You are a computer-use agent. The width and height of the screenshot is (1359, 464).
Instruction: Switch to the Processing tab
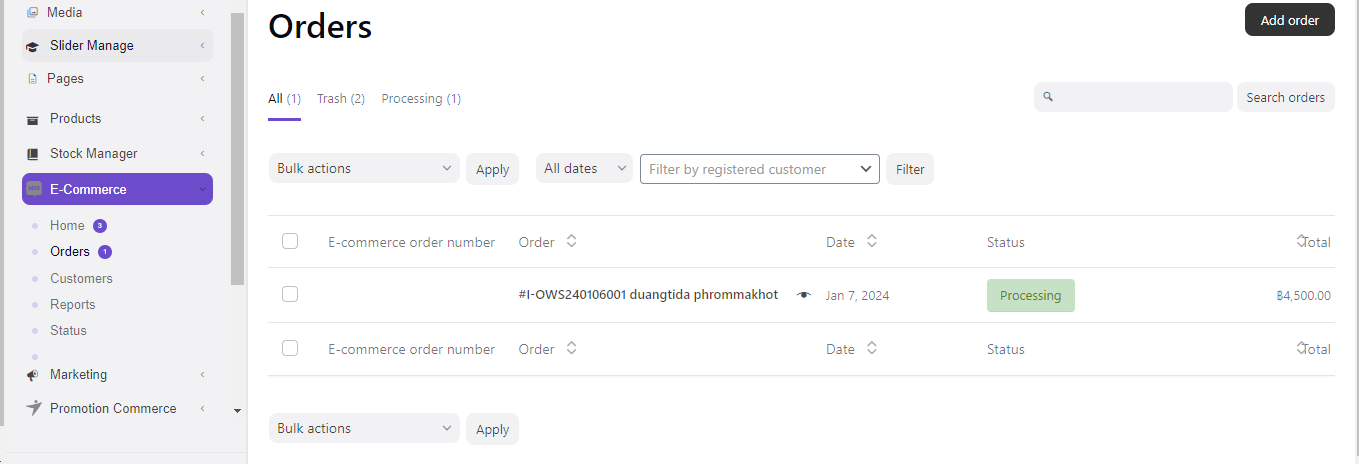pos(420,99)
